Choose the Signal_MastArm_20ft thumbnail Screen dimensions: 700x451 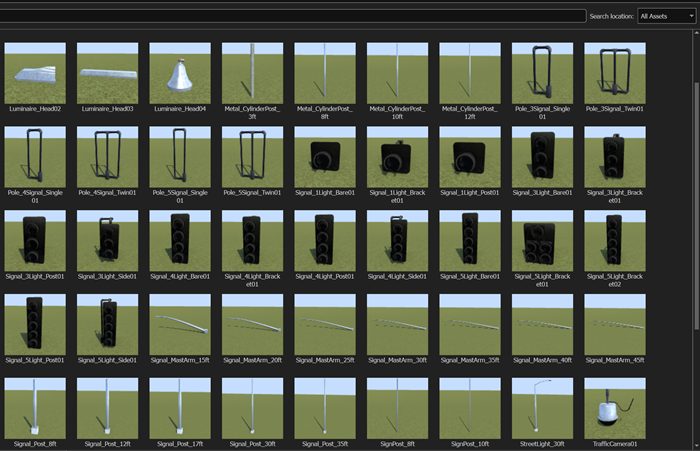tap(252, 325)
